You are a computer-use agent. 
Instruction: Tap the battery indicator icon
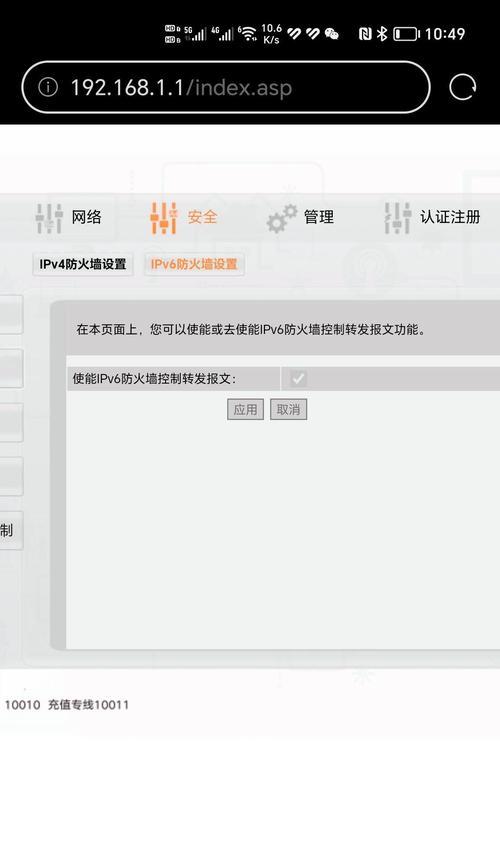406,34
